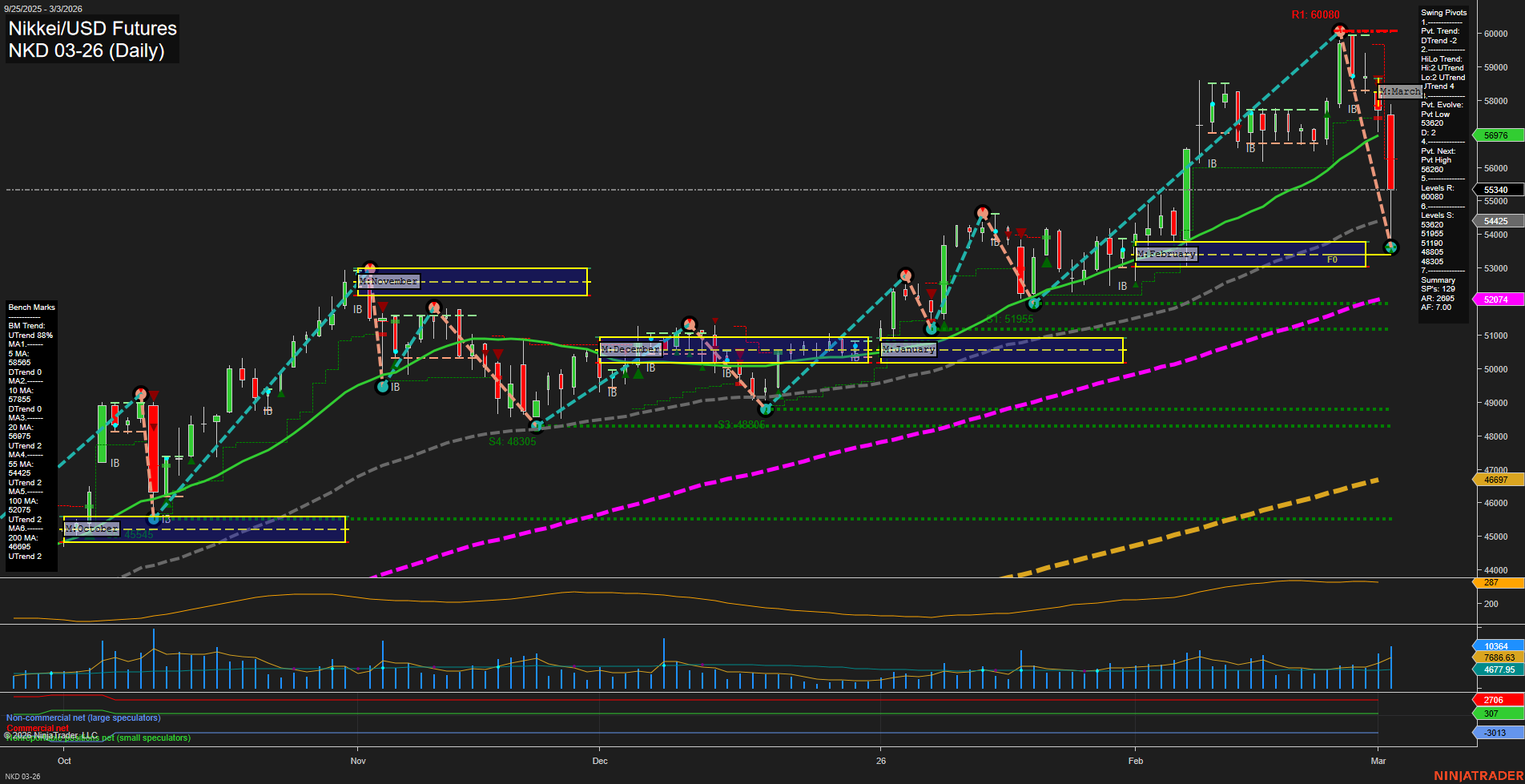This screenshot has width=1525, height=784.
Task: Switch to the NKD 03-26 tab
Action: point(24,775)
